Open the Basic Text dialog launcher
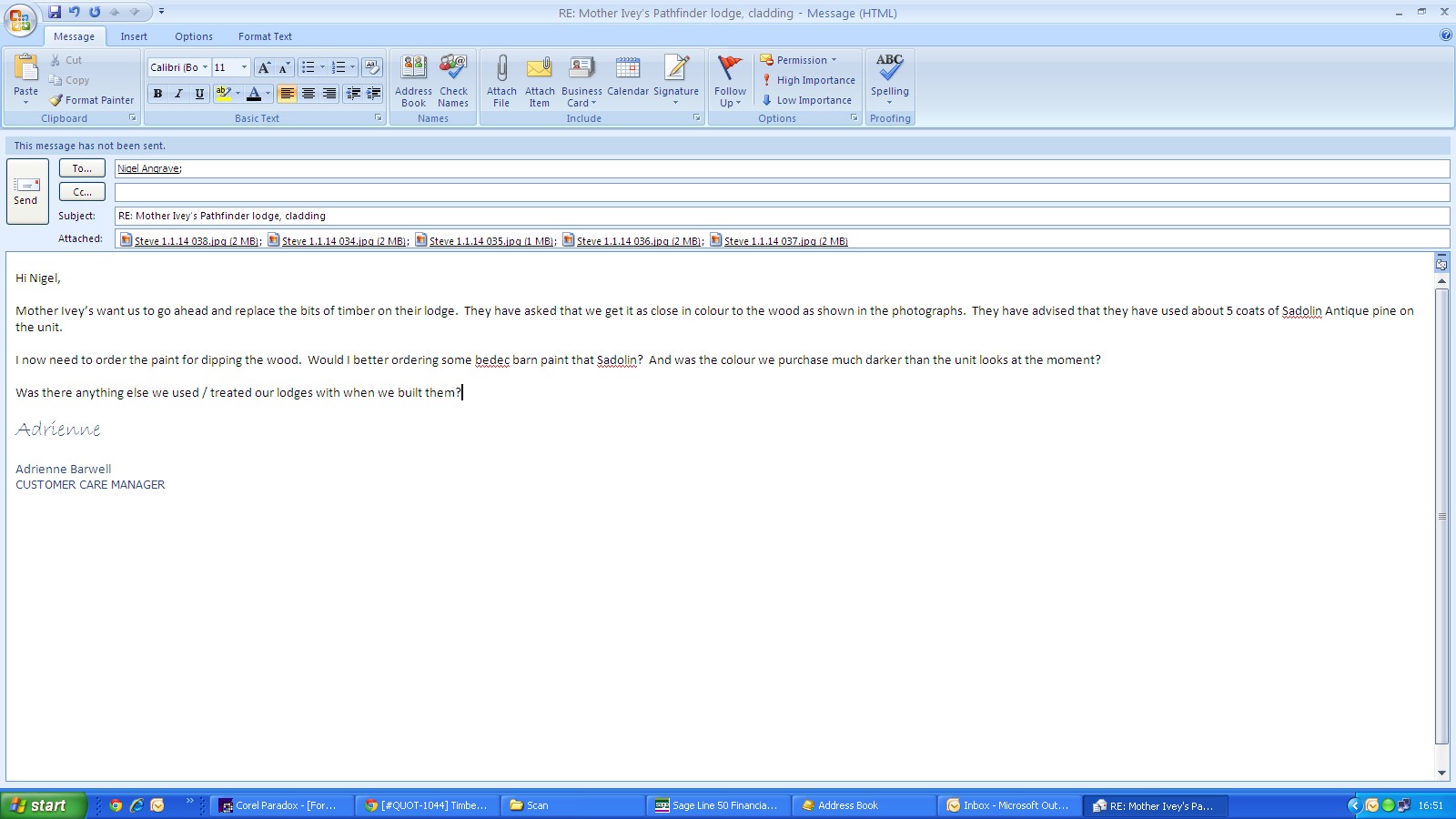 coord(379,118)
